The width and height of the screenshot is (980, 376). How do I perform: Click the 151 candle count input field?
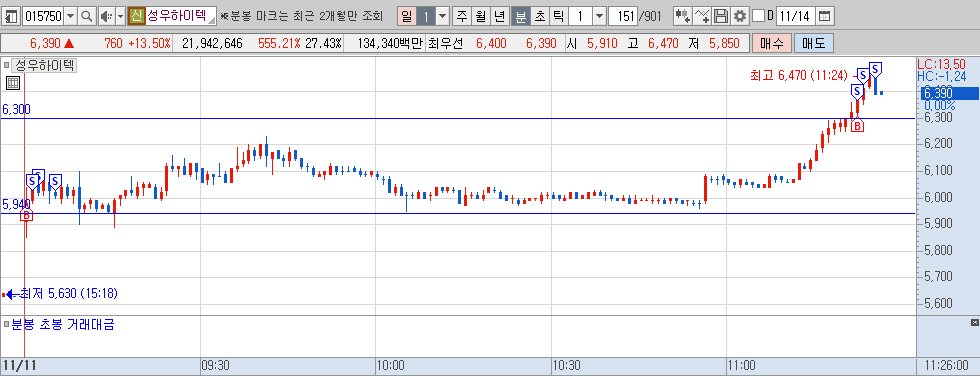[622, 16]
